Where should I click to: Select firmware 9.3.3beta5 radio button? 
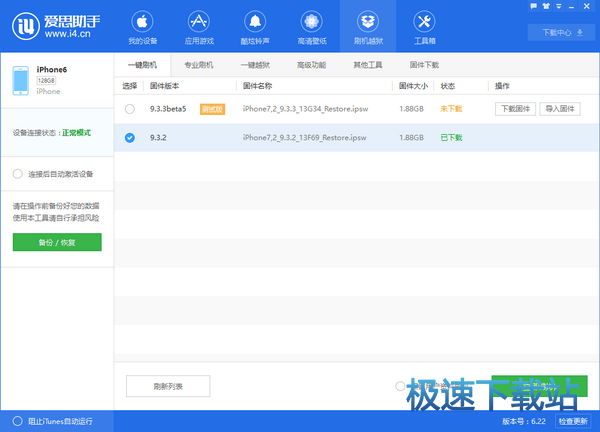pyautogui.click(x=130, y=109)
